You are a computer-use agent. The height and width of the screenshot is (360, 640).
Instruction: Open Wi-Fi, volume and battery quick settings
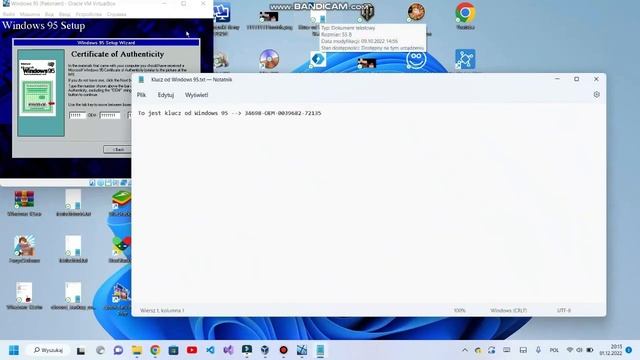pos(580,350)
